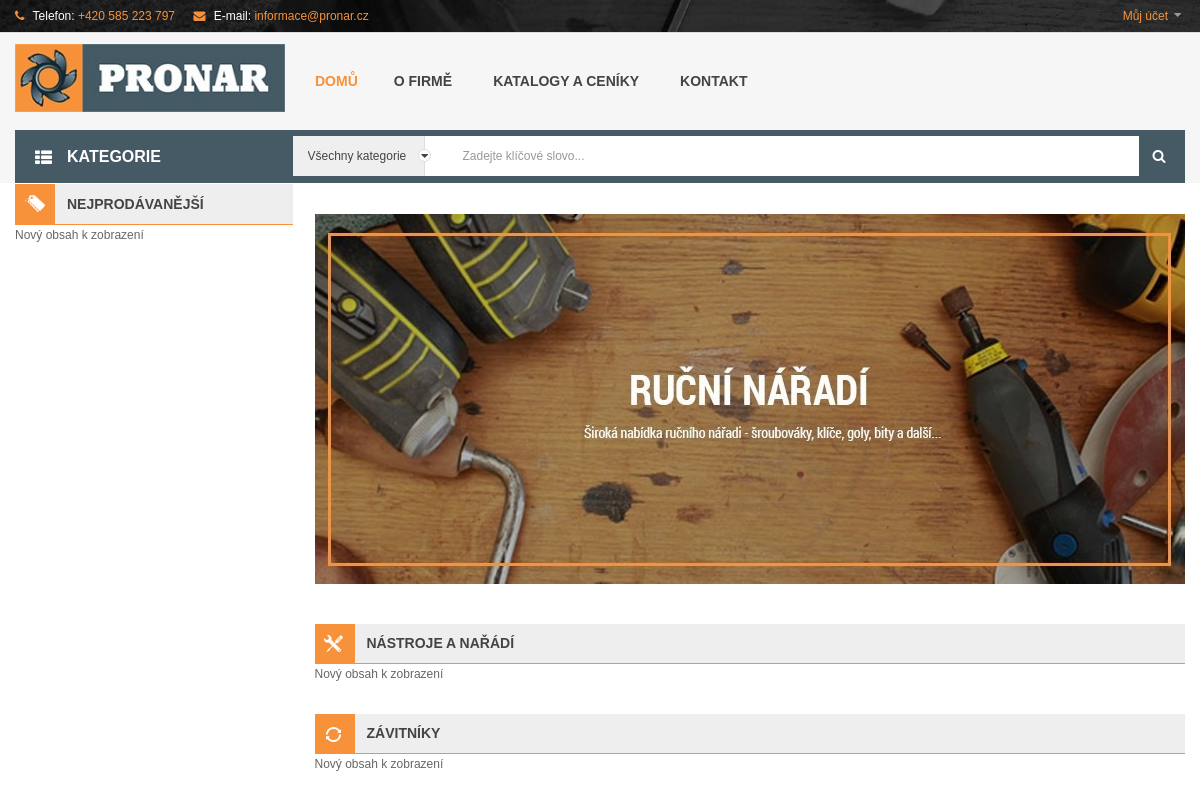This screenshot has width=1200, height=800.
Task: Click the Ruční nářadí banner image
Action: coord(749,399)
